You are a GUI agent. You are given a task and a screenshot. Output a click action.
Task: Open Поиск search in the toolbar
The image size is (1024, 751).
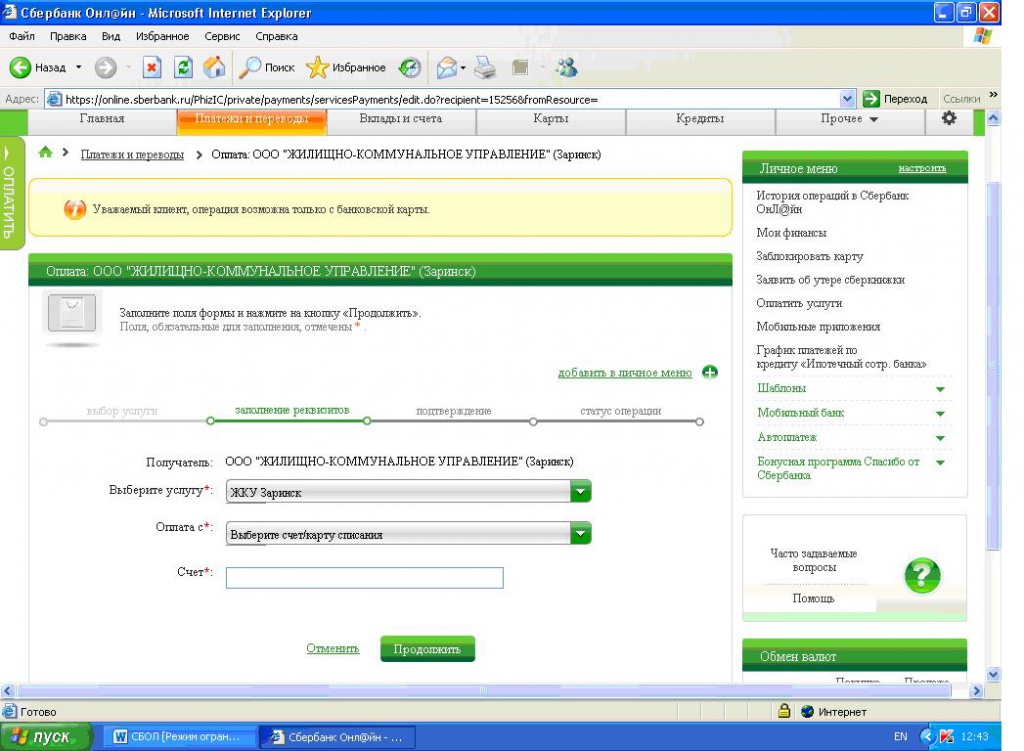(x=266, y=67)
